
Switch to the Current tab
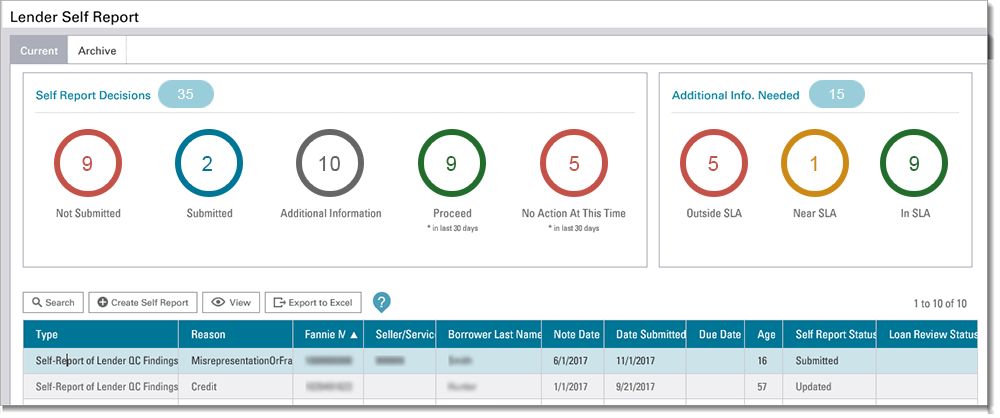point(39,50)
